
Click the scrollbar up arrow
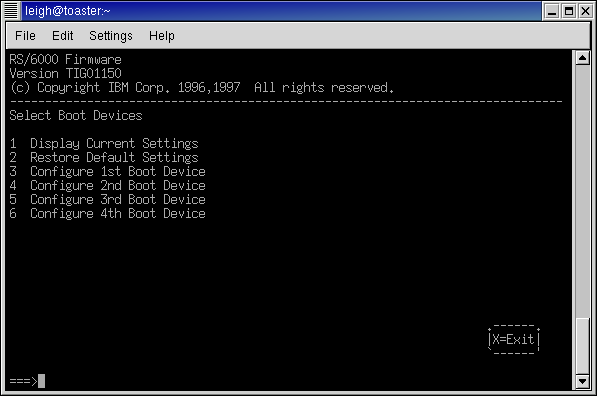582,58
